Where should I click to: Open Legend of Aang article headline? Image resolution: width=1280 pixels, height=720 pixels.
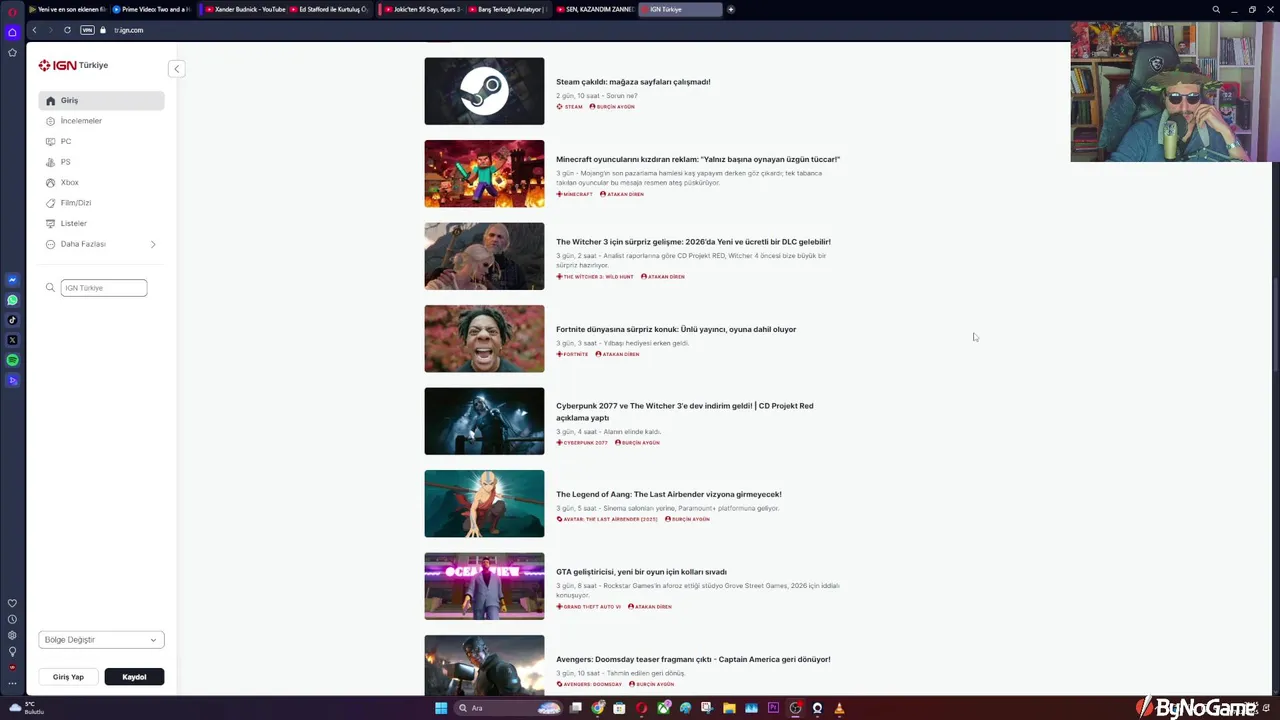(669, 494)
